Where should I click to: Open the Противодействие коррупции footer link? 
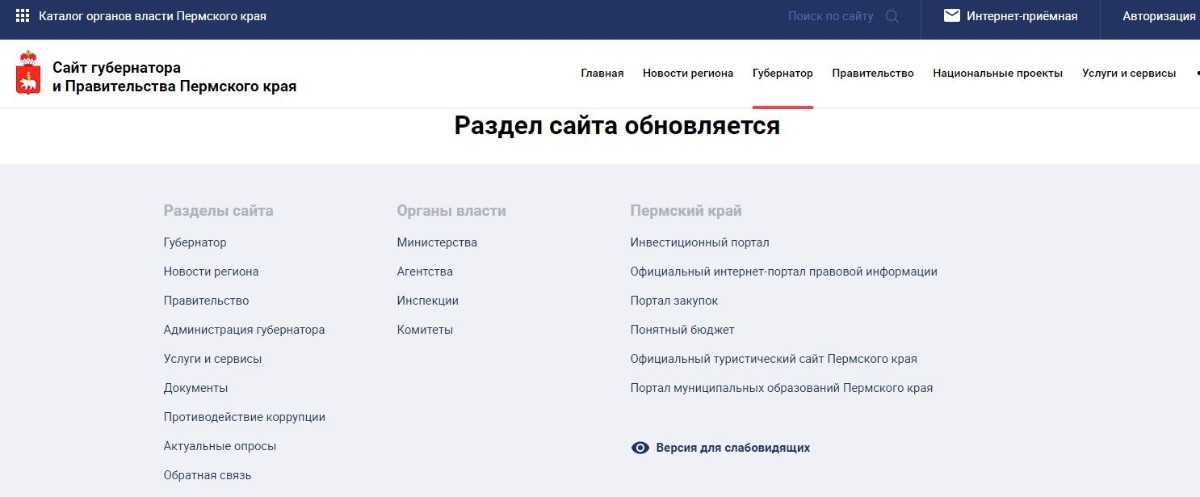click(244, 417)
